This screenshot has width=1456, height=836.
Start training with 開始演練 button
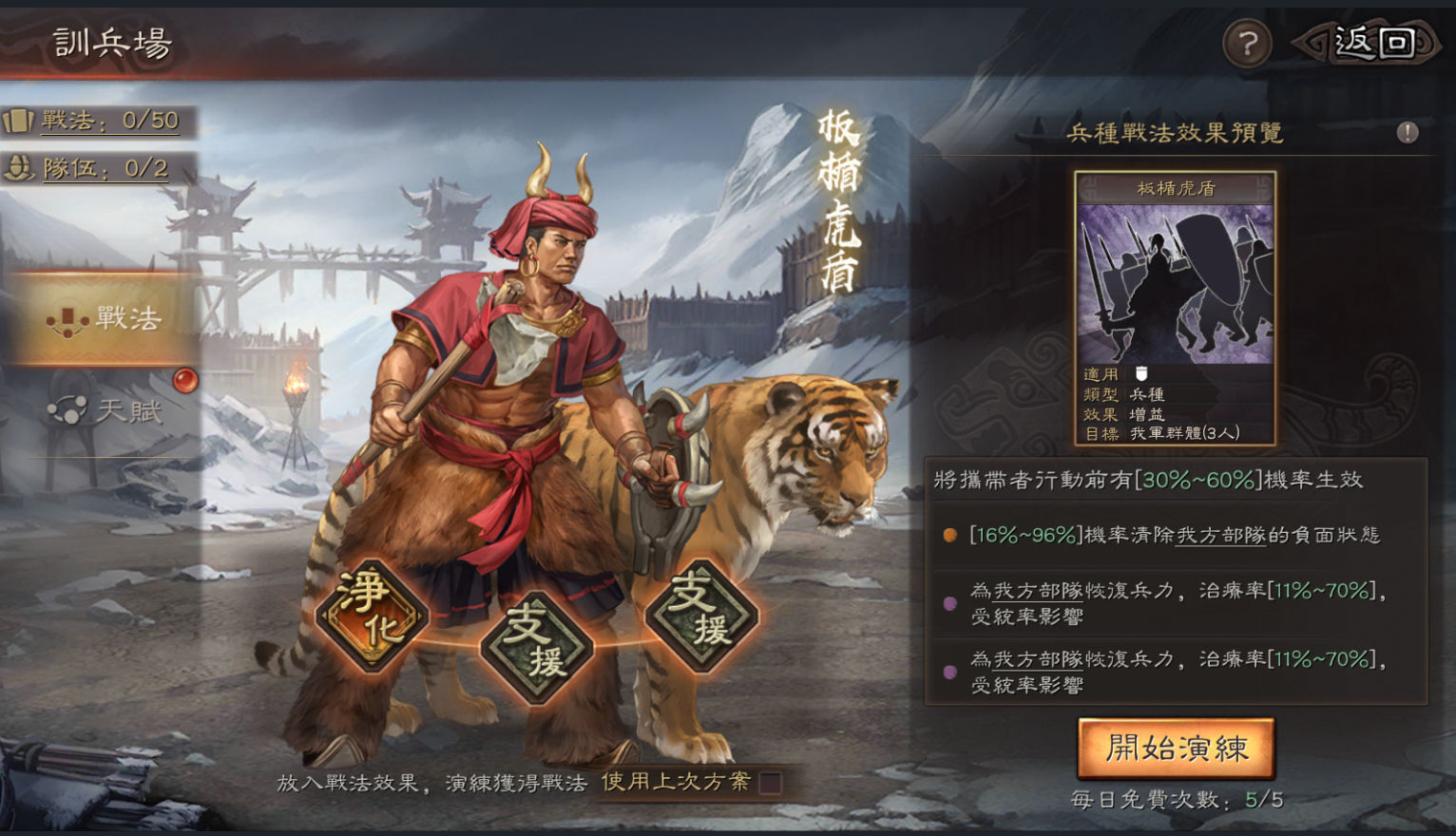click(1177, 749)
